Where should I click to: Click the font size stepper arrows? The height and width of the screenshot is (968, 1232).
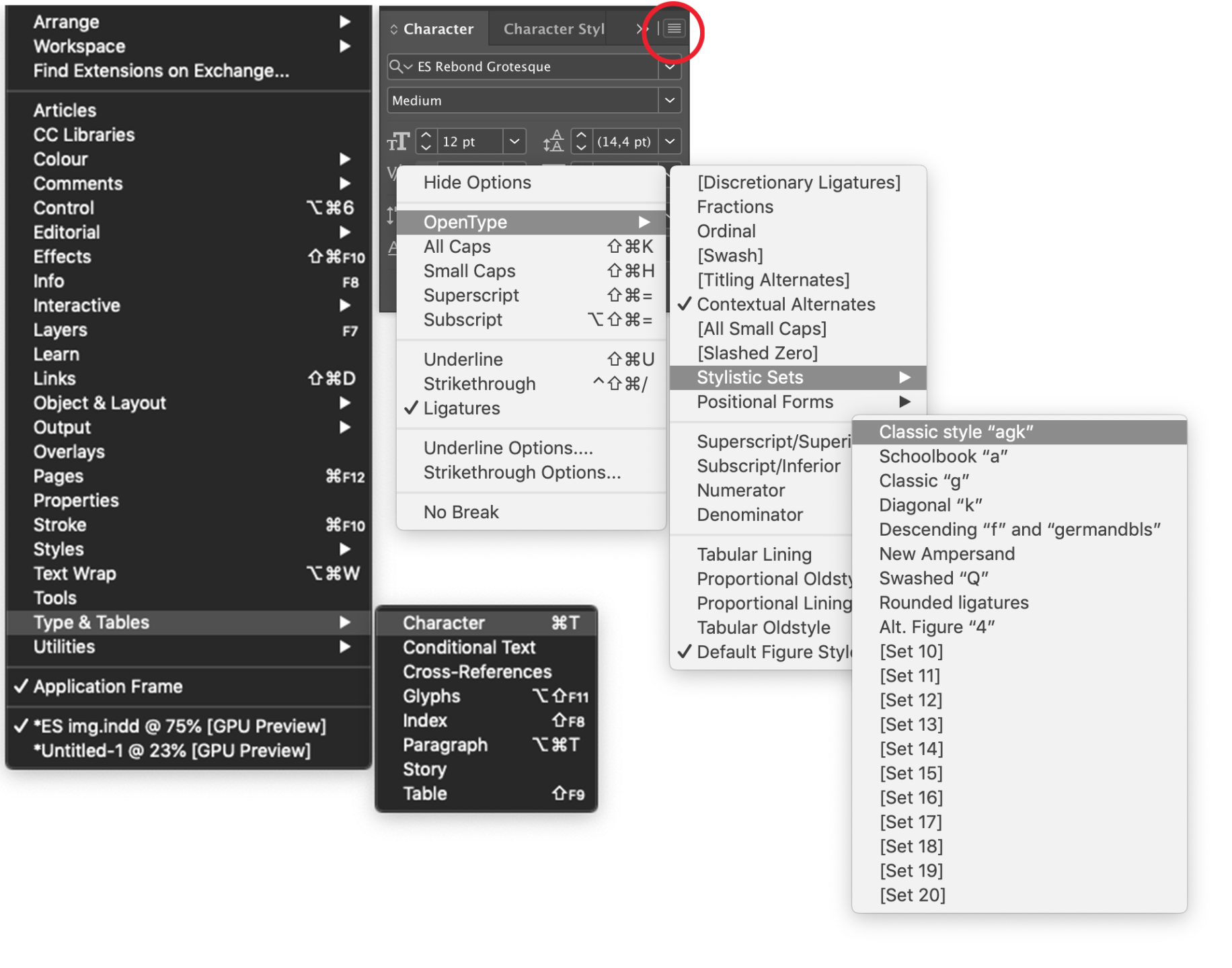coord(426,142)
